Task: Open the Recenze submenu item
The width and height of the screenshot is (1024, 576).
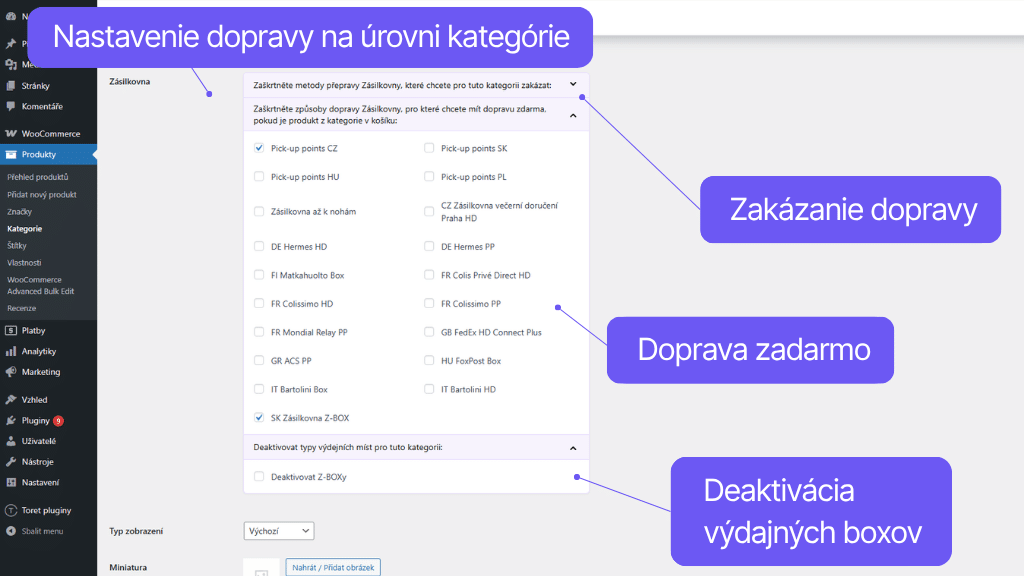Action: (x=22, y=308)
